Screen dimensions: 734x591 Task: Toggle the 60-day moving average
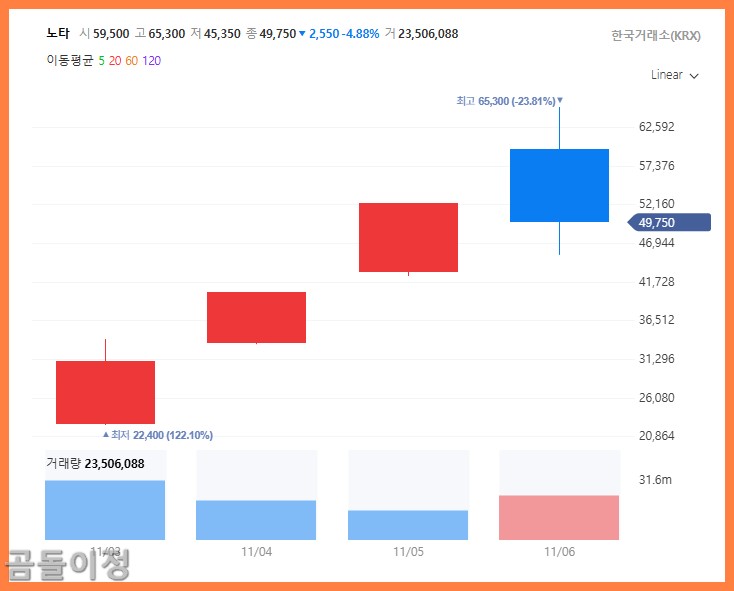[132, 60]
